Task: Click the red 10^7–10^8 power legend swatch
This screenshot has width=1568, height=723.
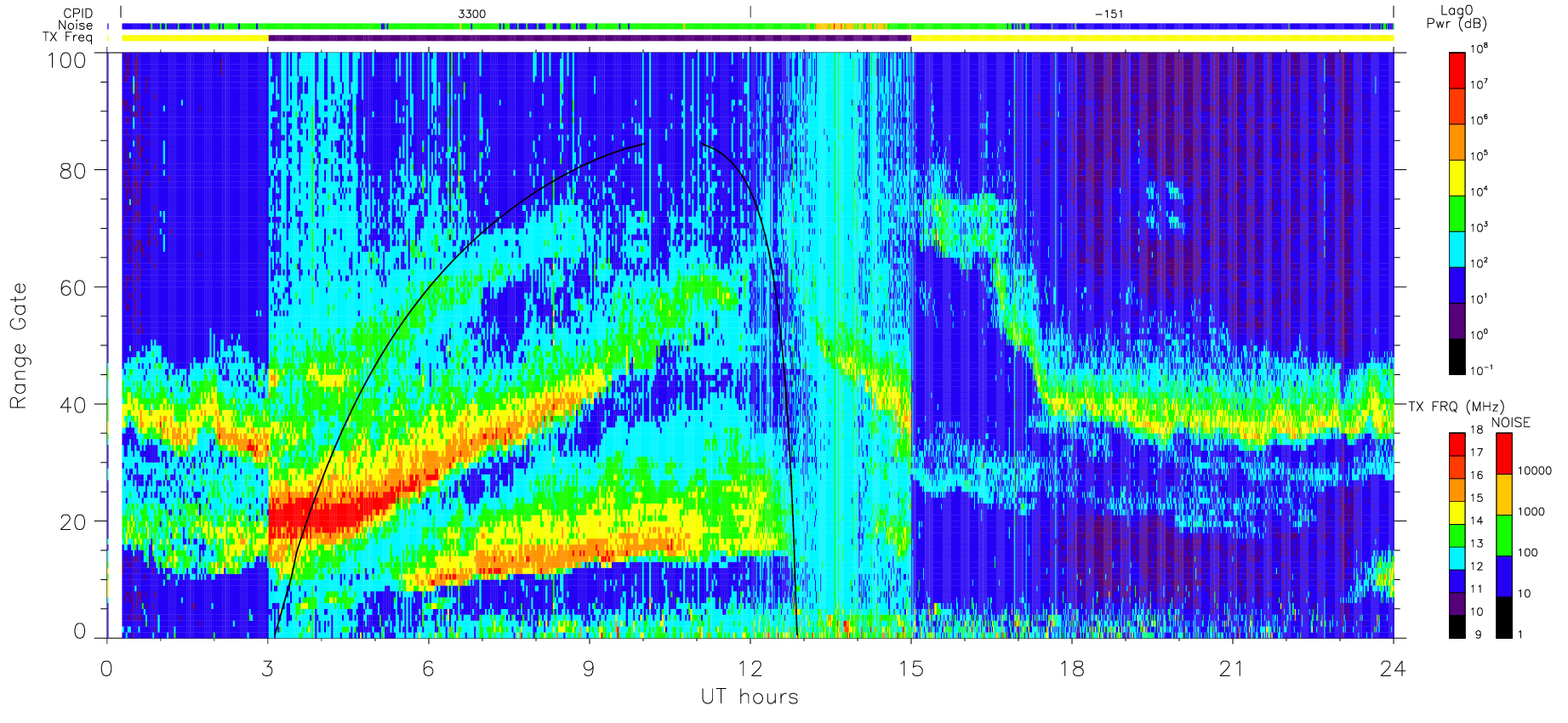Action: tap(1457, 70)
